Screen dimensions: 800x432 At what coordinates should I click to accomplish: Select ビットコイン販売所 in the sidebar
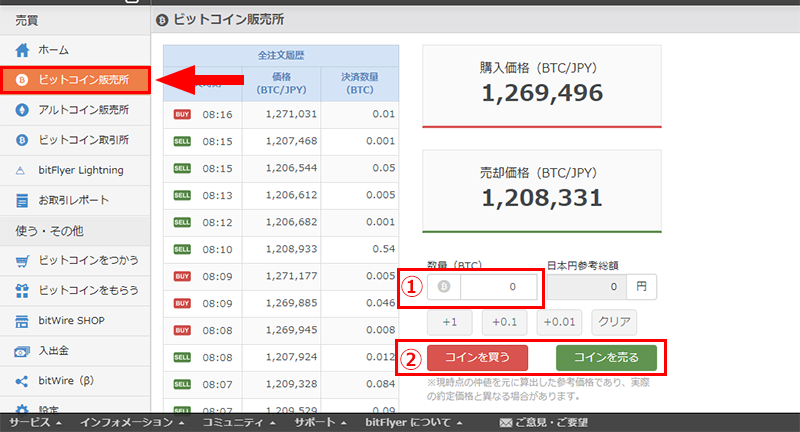75,80
